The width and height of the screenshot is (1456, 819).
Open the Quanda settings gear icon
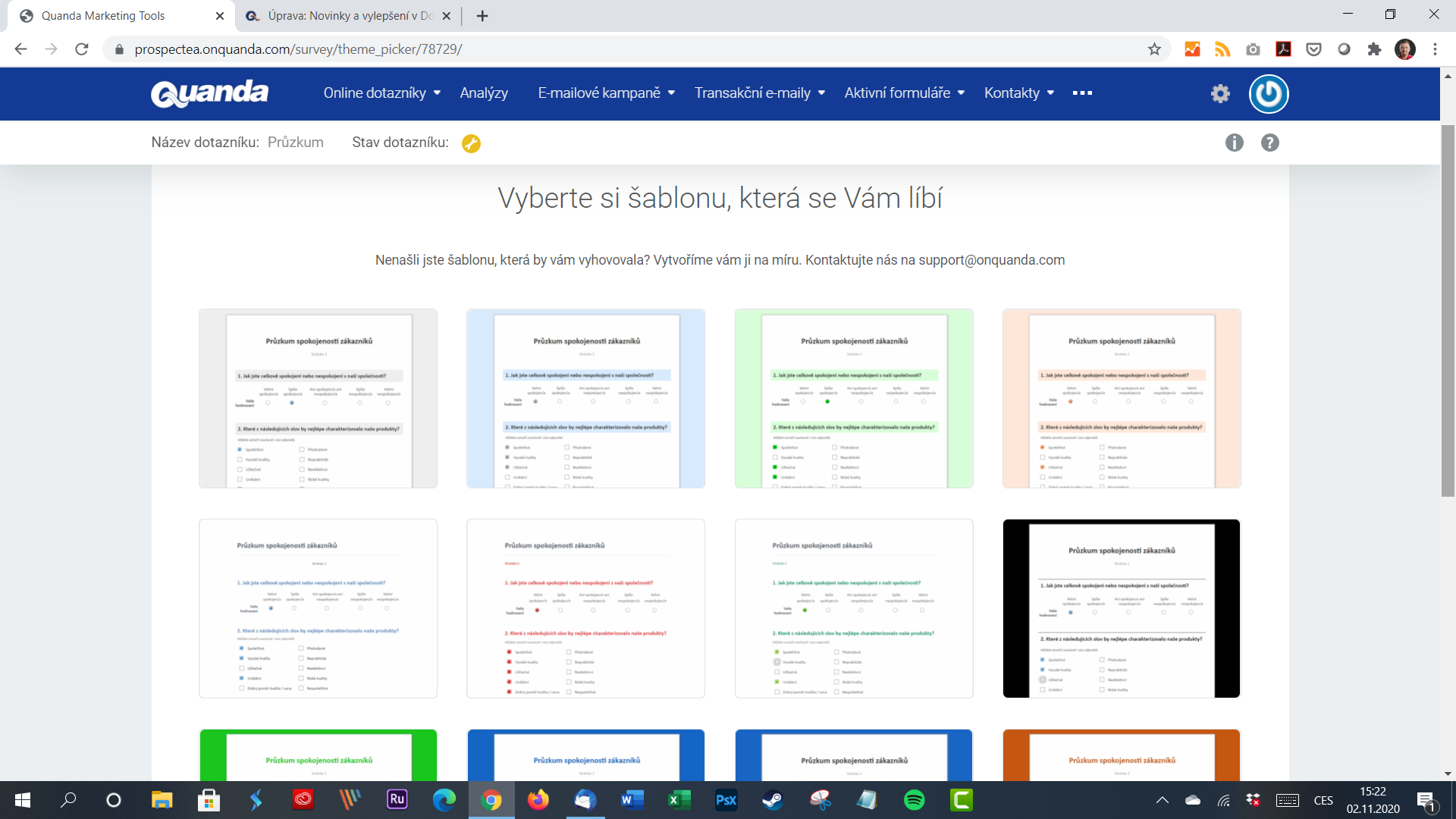[x=1219, y=93]
